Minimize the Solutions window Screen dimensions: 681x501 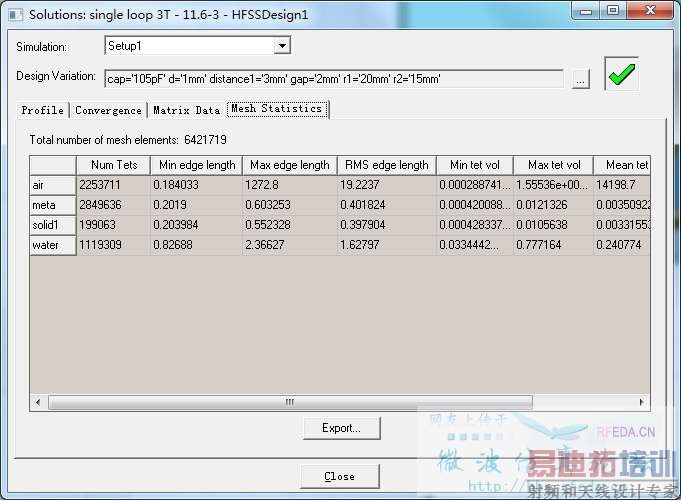[x=585, y=10]
